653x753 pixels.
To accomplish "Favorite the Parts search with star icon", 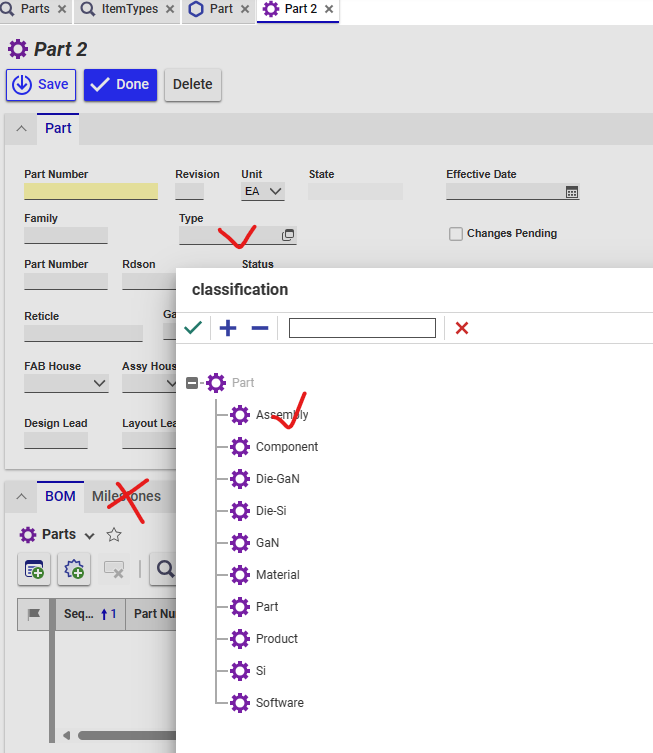I will coord(114,534).
